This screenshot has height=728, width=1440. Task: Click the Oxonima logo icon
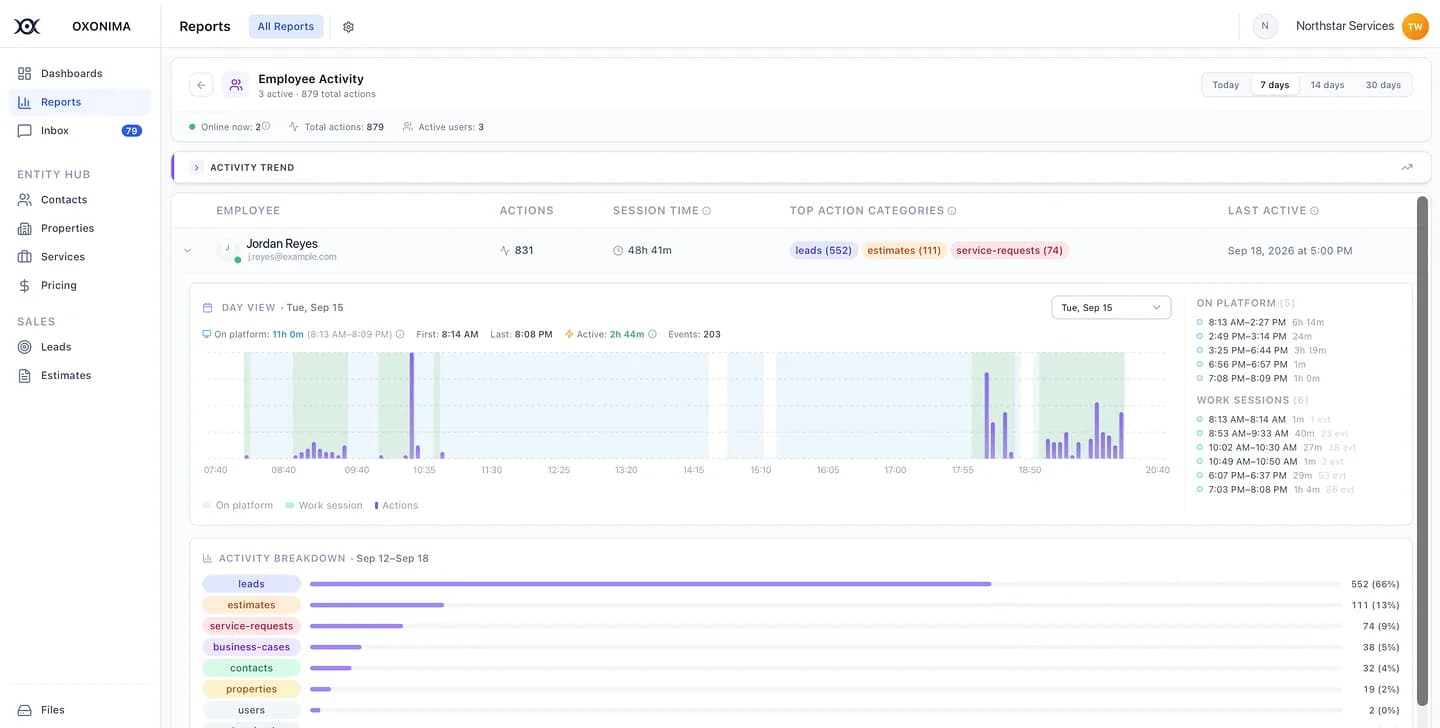click(x=27, y=26)
